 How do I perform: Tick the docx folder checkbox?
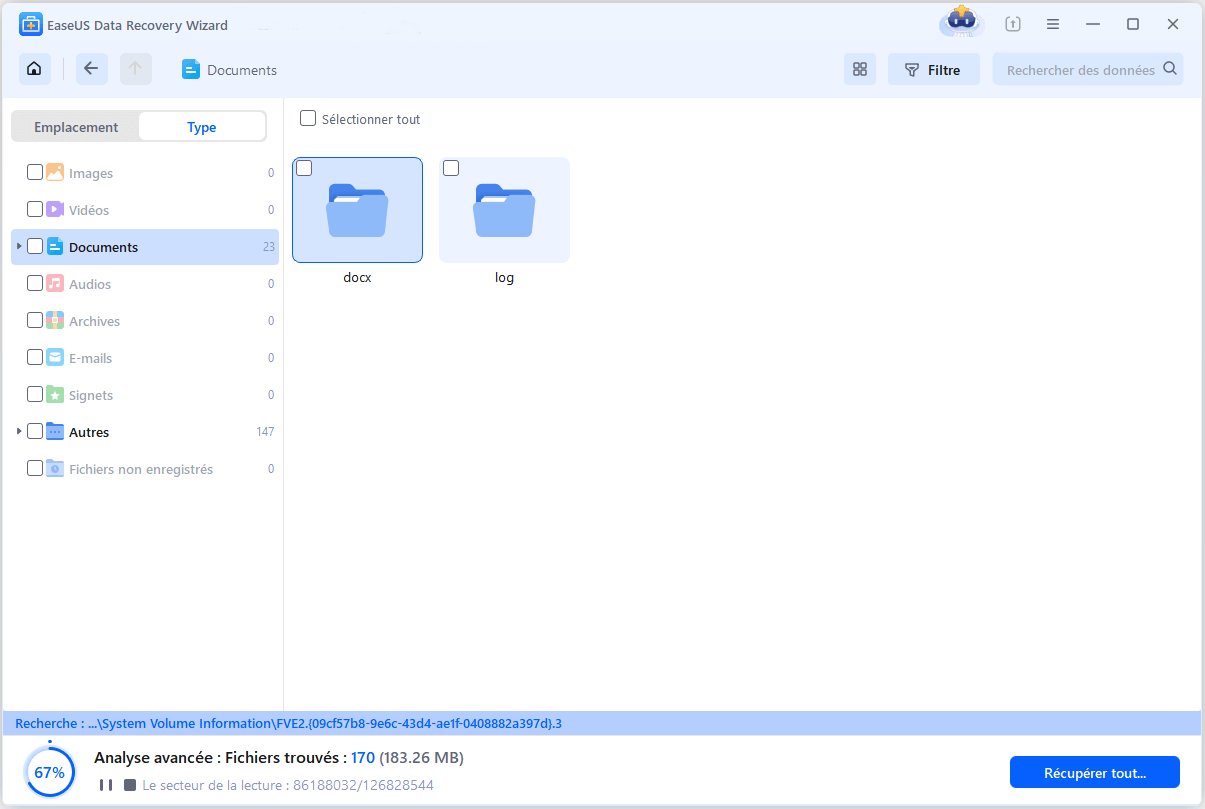pos(305,168)
